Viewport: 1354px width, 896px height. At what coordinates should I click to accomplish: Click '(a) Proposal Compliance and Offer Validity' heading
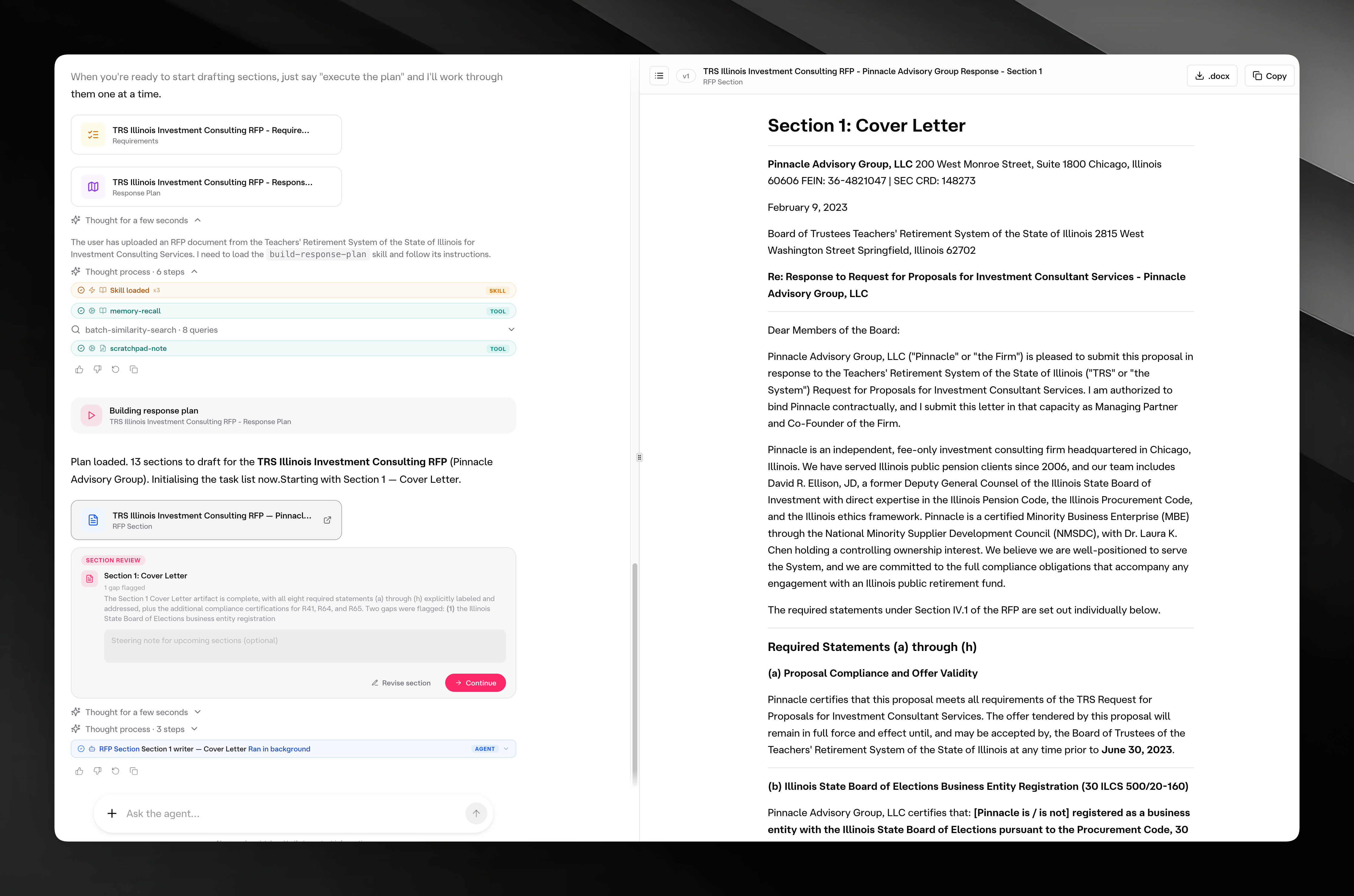(873, 674)
